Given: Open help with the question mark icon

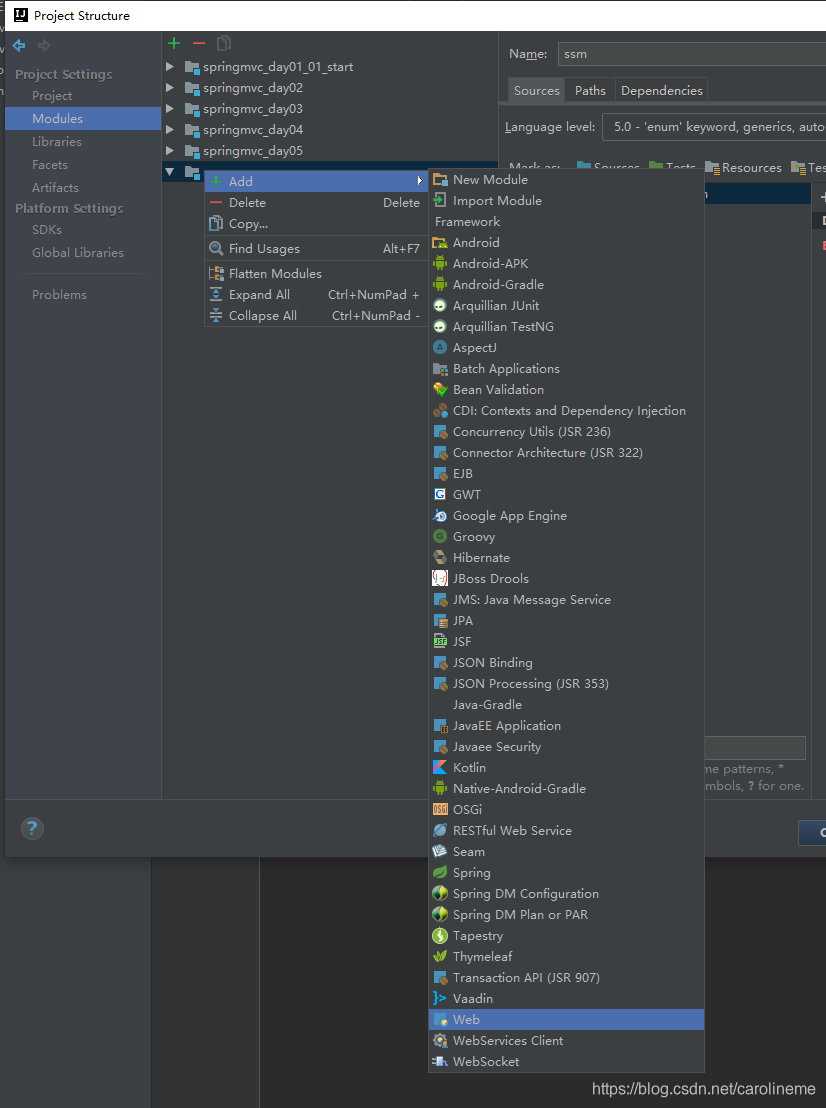Looking at the screenshot, I should pos(32,828).
